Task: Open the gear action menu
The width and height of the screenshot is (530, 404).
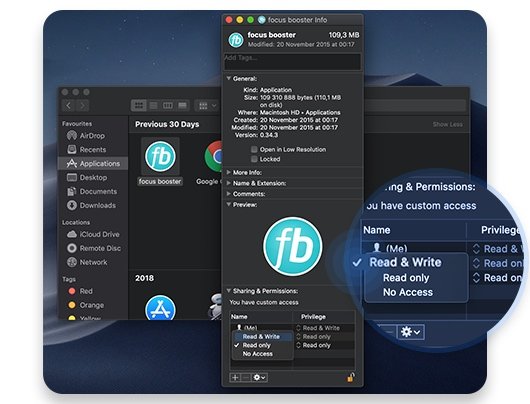Action: tap(260, 377)
